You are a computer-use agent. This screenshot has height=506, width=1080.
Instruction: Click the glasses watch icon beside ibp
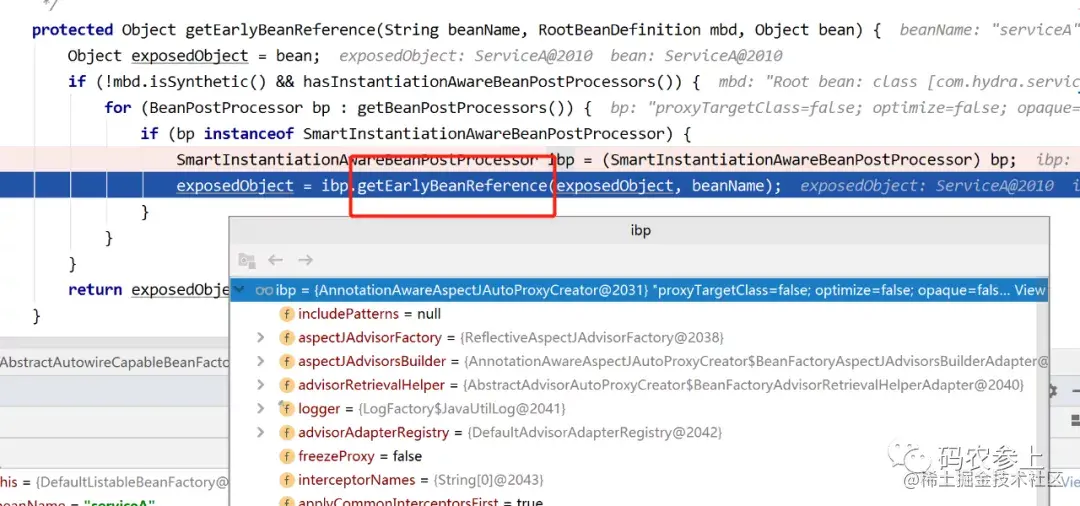point(264,291)
